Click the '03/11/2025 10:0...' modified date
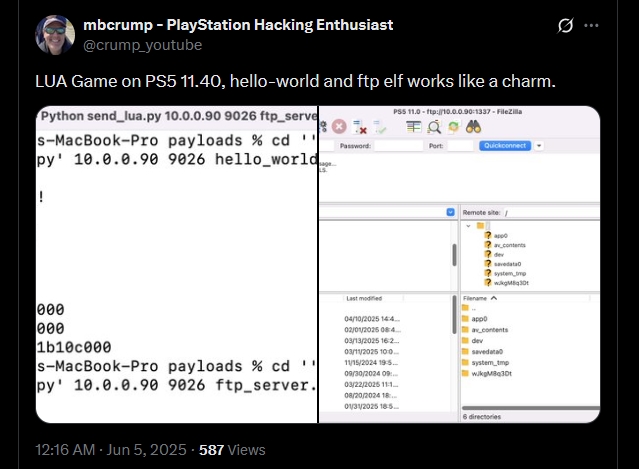The image size is (639, 469). coord(371,352)
